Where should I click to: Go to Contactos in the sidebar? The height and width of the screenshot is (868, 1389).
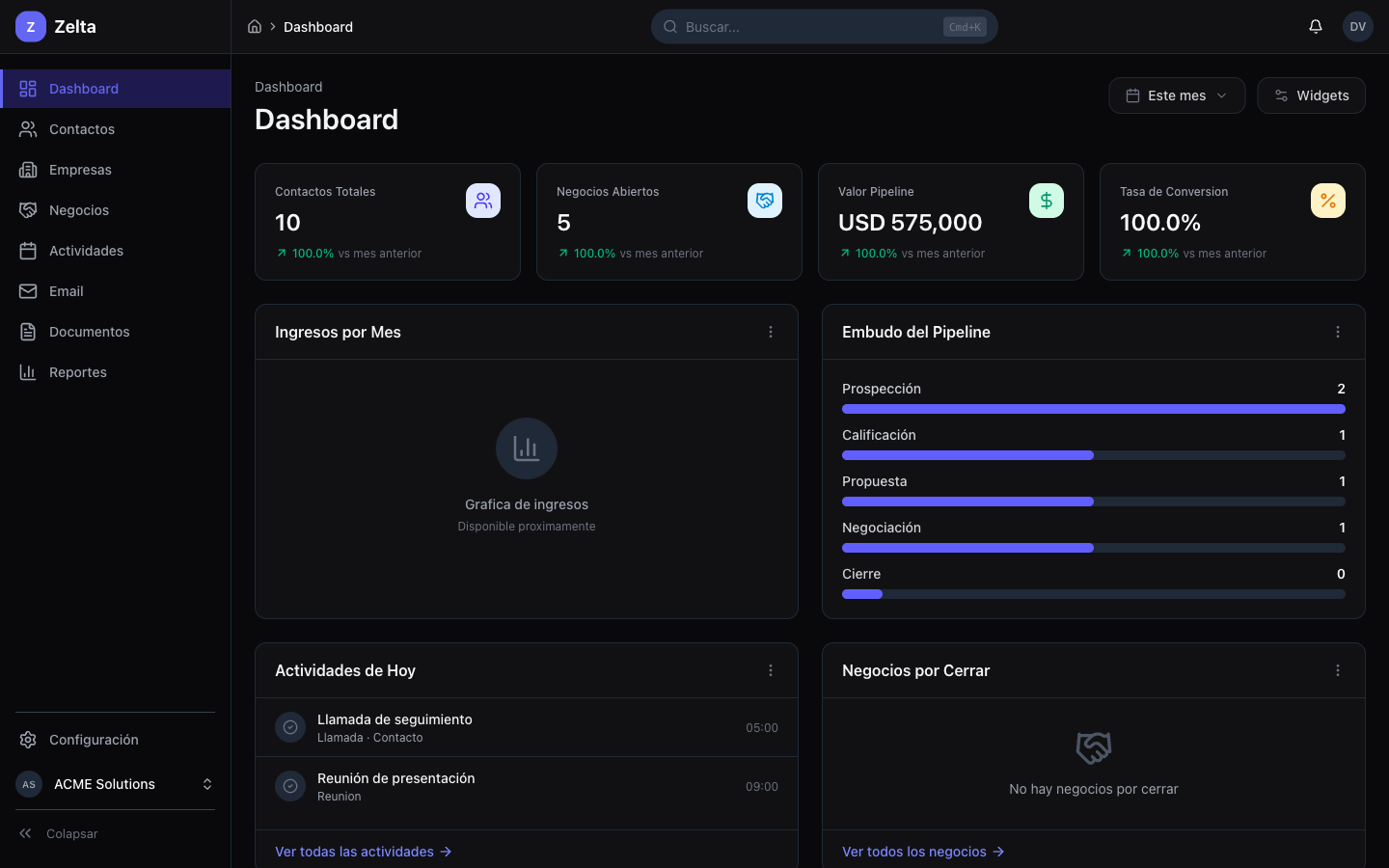pos(82,129)
